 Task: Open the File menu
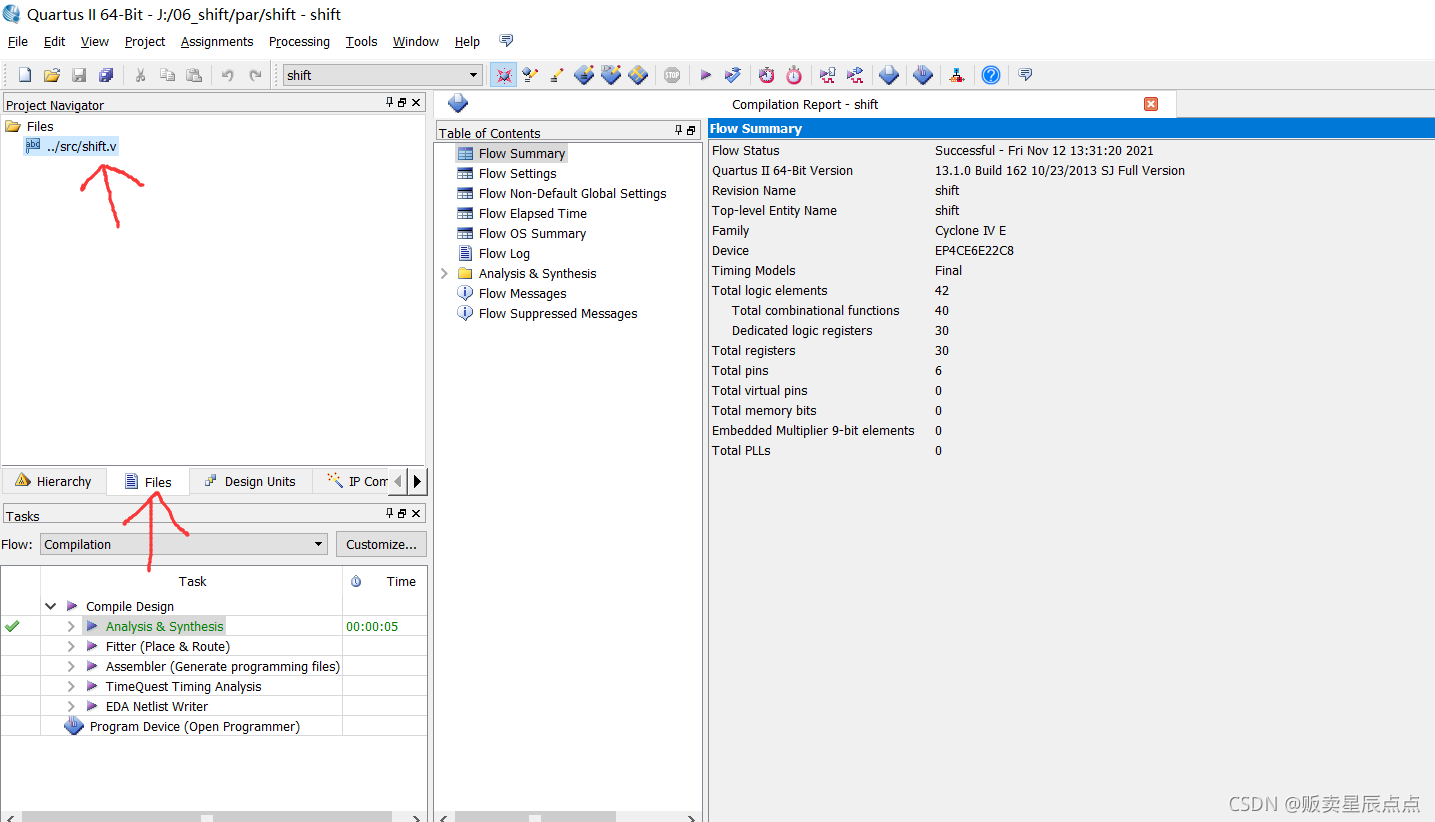click(x=18, y=41)
